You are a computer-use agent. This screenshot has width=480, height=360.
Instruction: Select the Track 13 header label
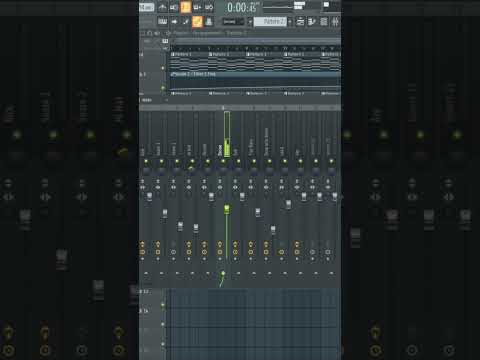tap(144, 292)
